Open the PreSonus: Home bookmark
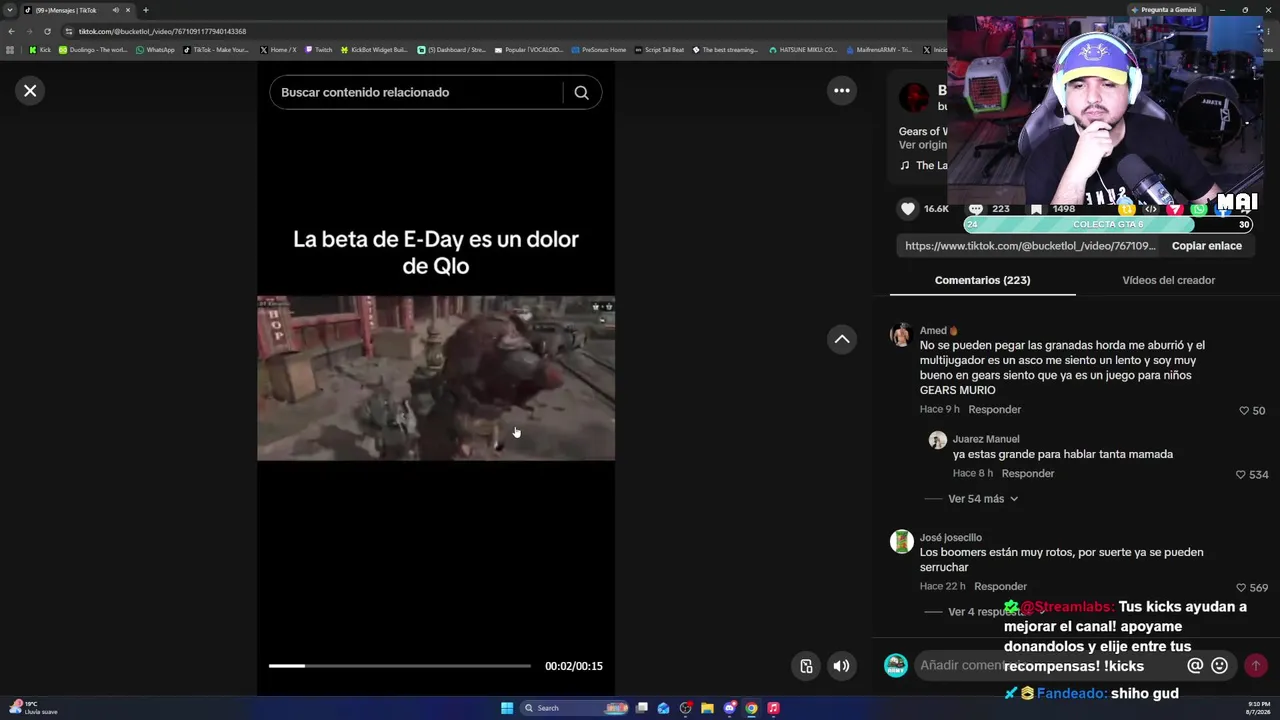The height and width of the screenshot is (720, 1280). (x=599, y=50)
